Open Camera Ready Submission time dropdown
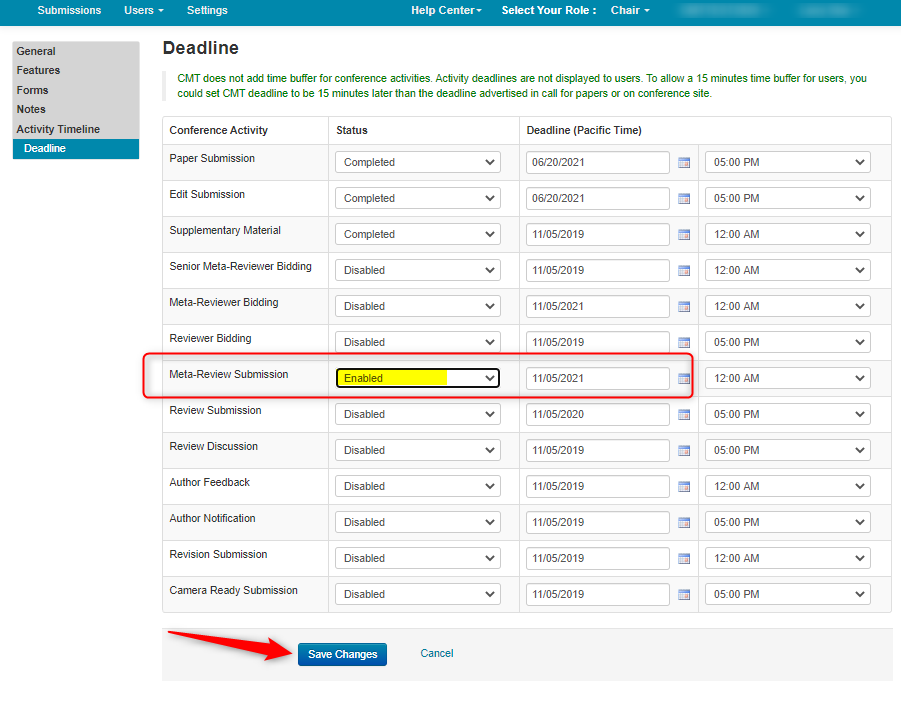The height and width of the screenshot is (703, 901). click(788, 594)
